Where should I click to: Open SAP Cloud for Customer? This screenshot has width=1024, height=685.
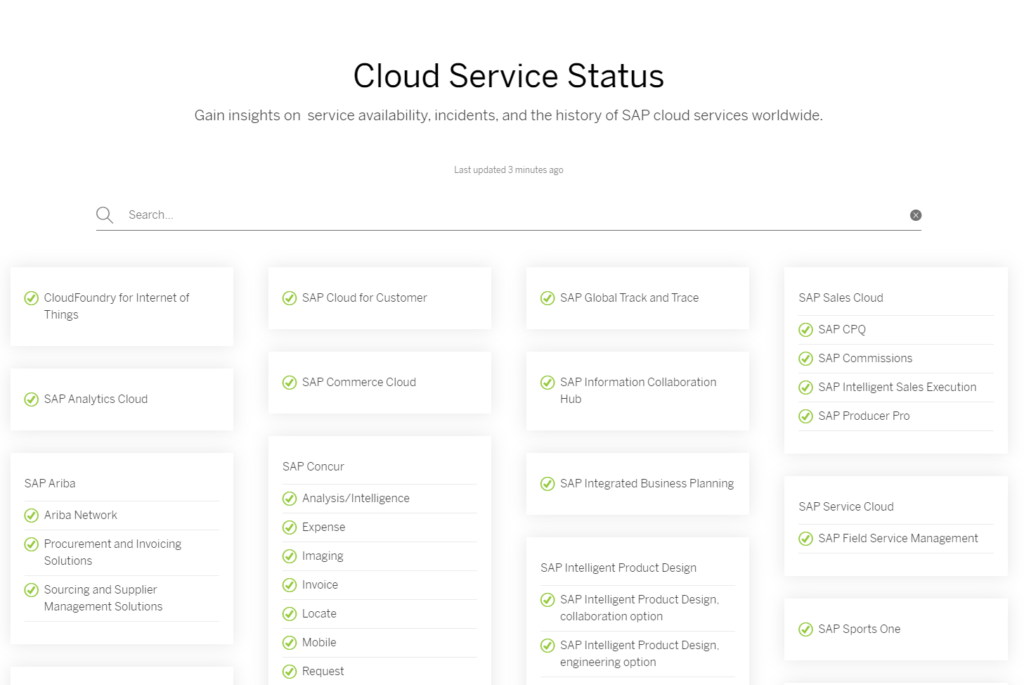[364, 298]
